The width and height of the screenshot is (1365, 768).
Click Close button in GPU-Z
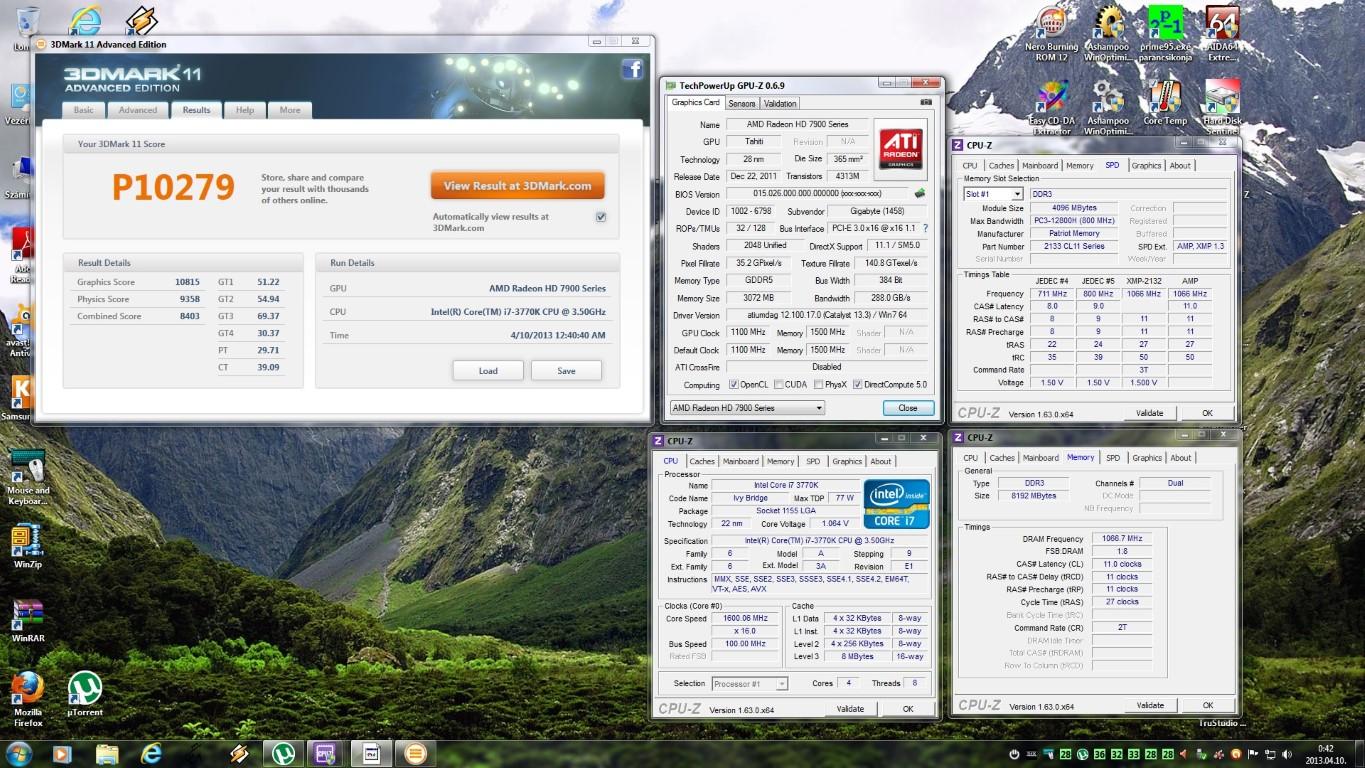click(x=908, y=408)
